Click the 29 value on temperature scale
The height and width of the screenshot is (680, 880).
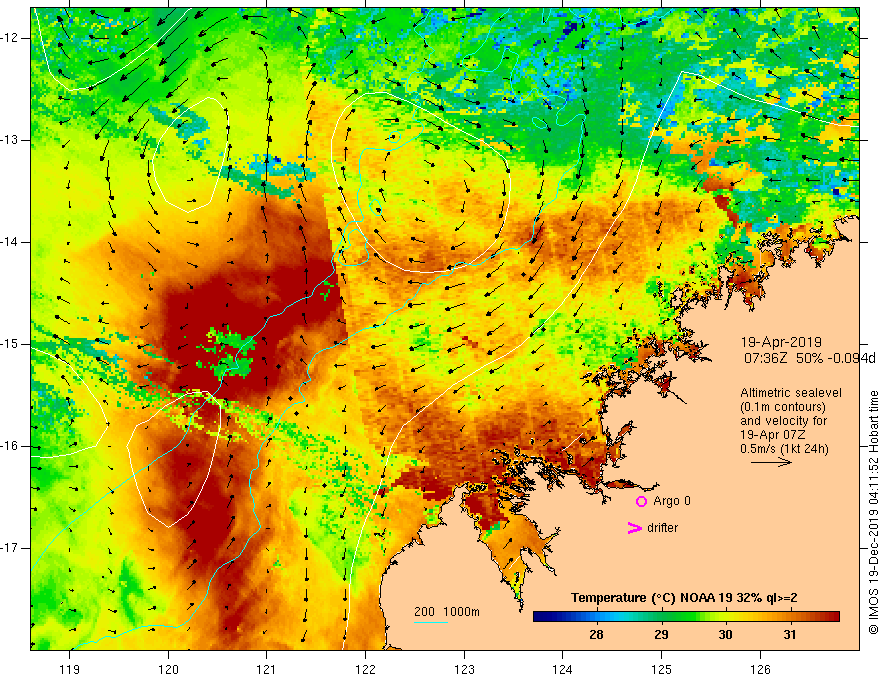pyautogui.click(x=661, y=635)
